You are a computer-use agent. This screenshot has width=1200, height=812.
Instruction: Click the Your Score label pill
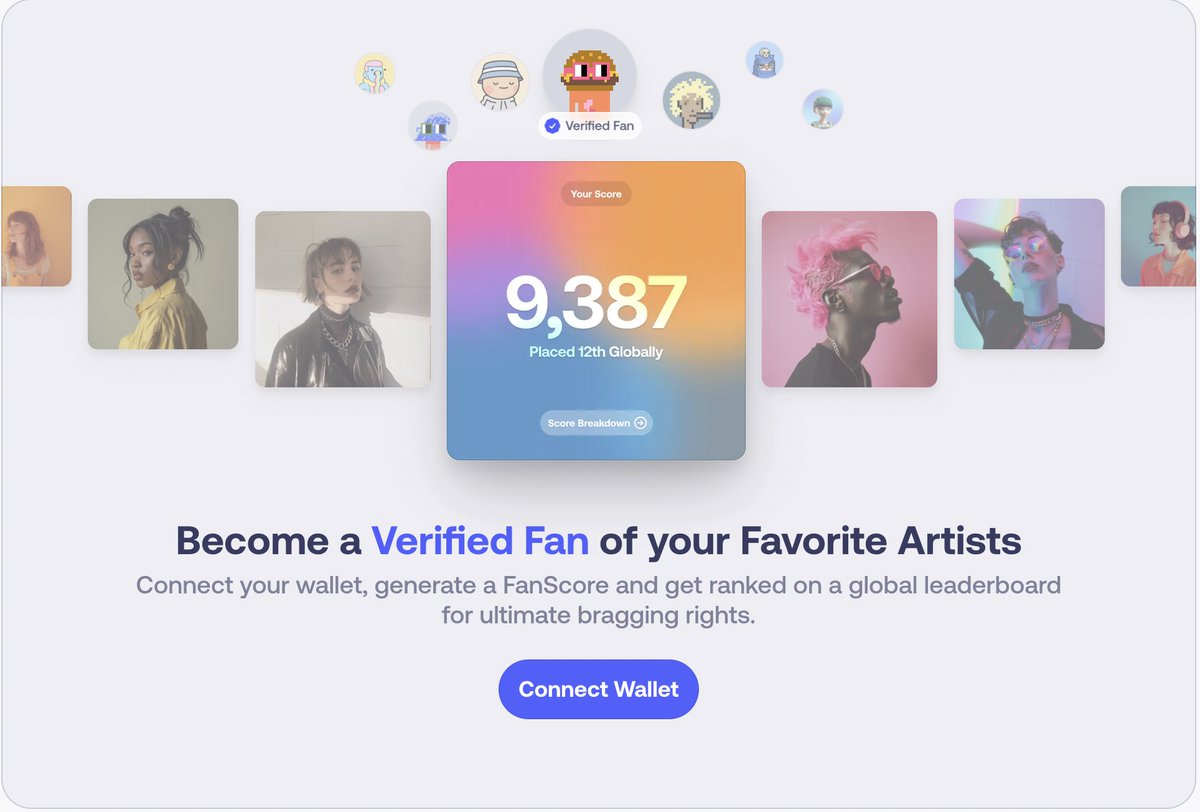pyautogui.click(x=596, y=194)
